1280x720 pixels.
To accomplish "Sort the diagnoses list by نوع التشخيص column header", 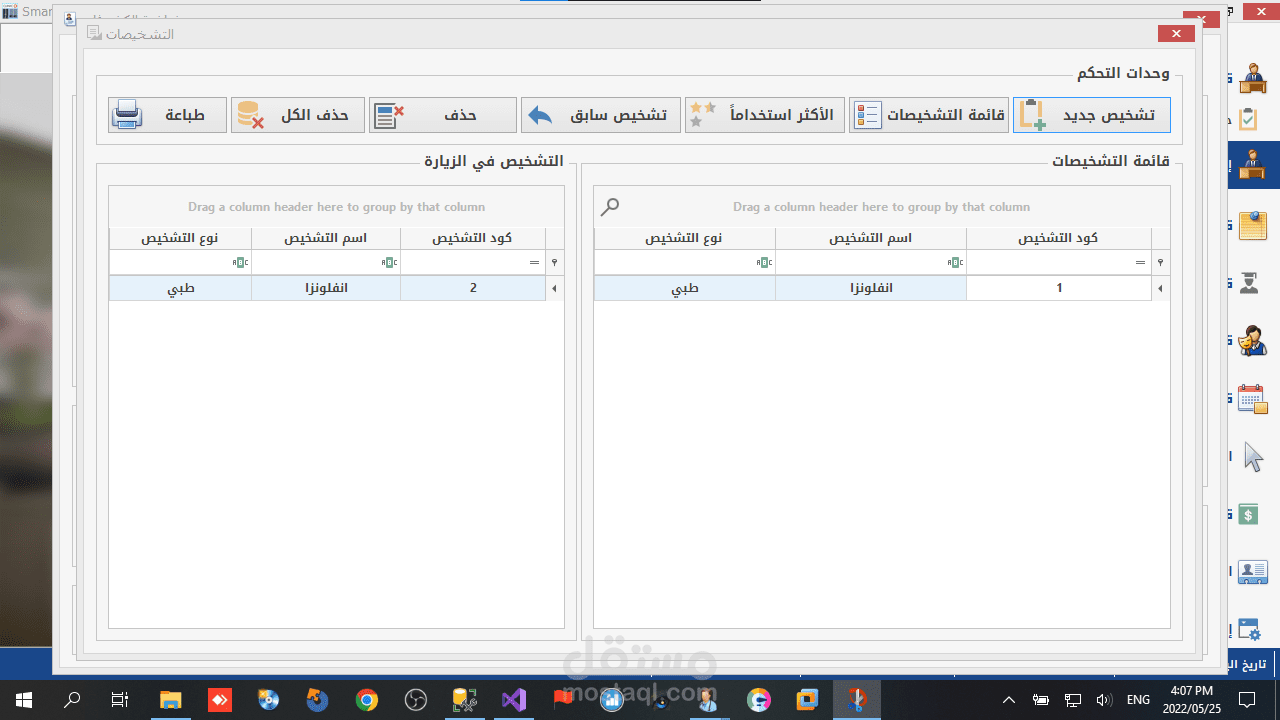I will click(x=685, y=238).
